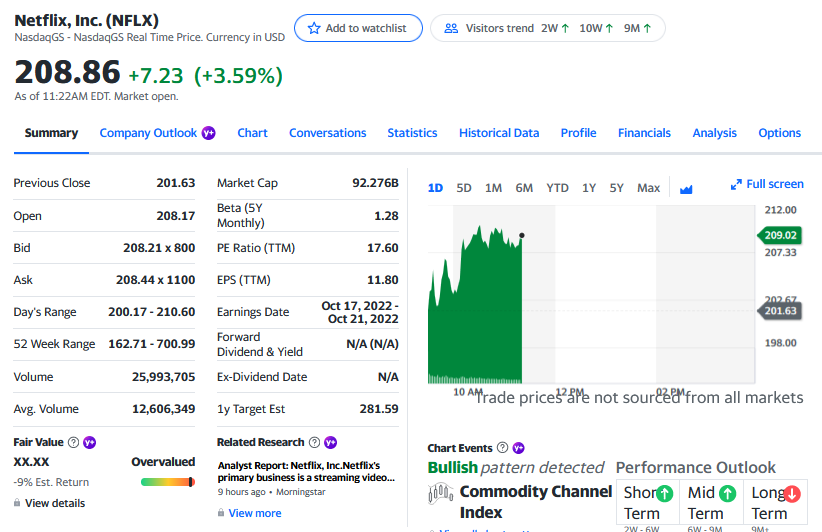This screenshot has height=532, width=822.
Task: Click the Related Research help question icon
Action: click(x=315, y=442)
